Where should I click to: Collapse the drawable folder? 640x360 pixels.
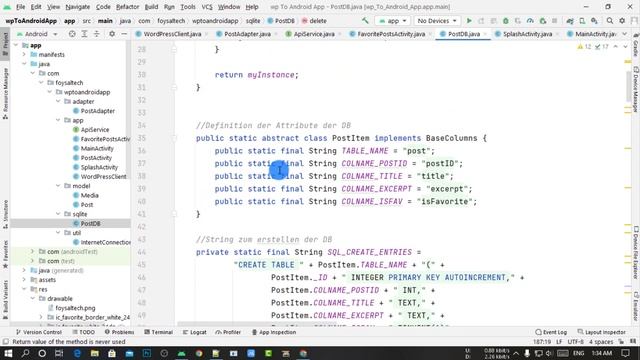point(33,298)
